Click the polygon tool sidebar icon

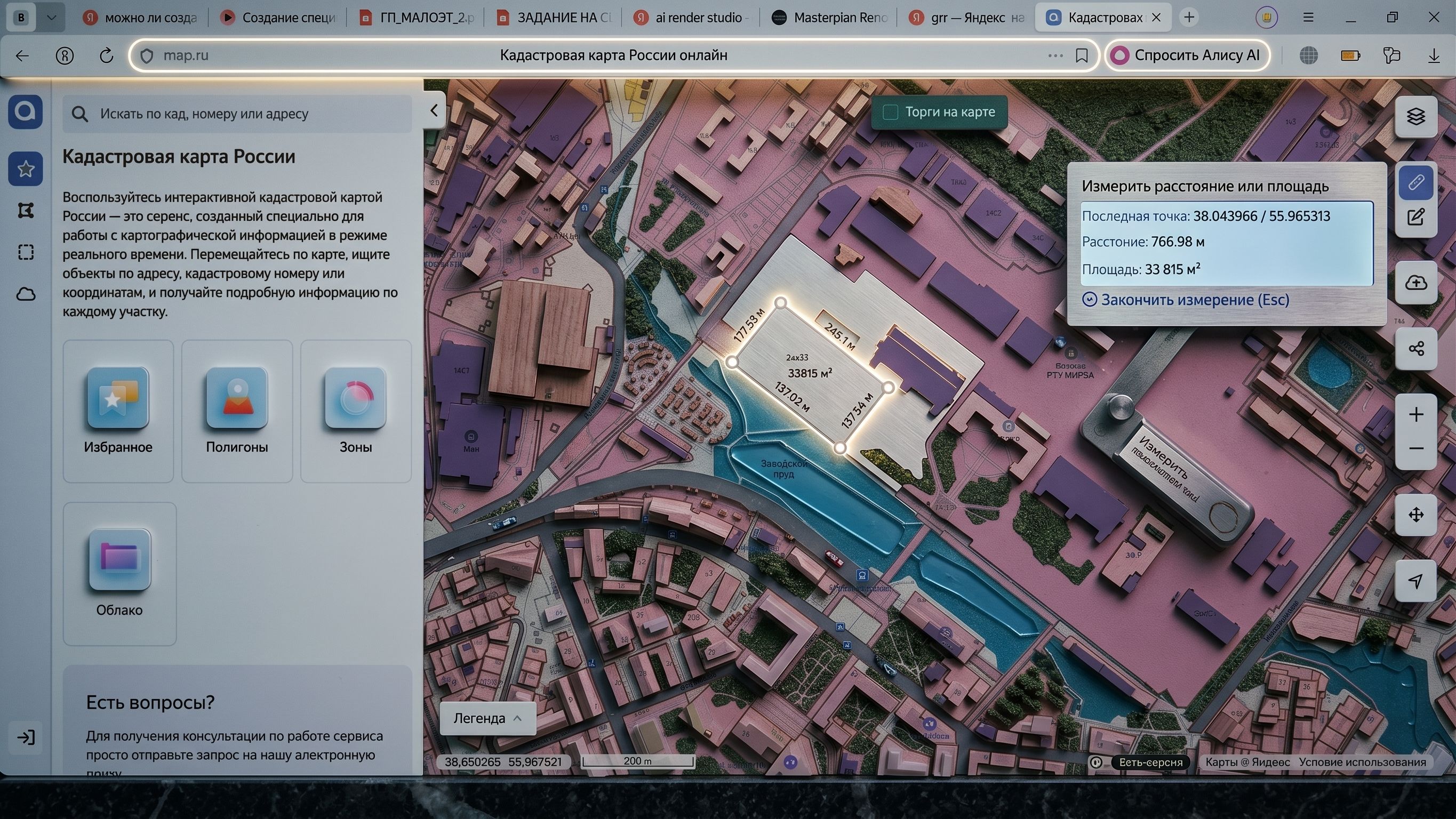click(x=26, y=210)
